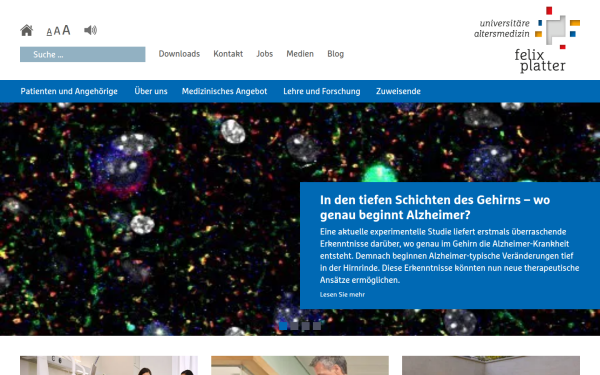Focus the Suche search field
Screen dimensions: 600x375
(x=83, y=54)
